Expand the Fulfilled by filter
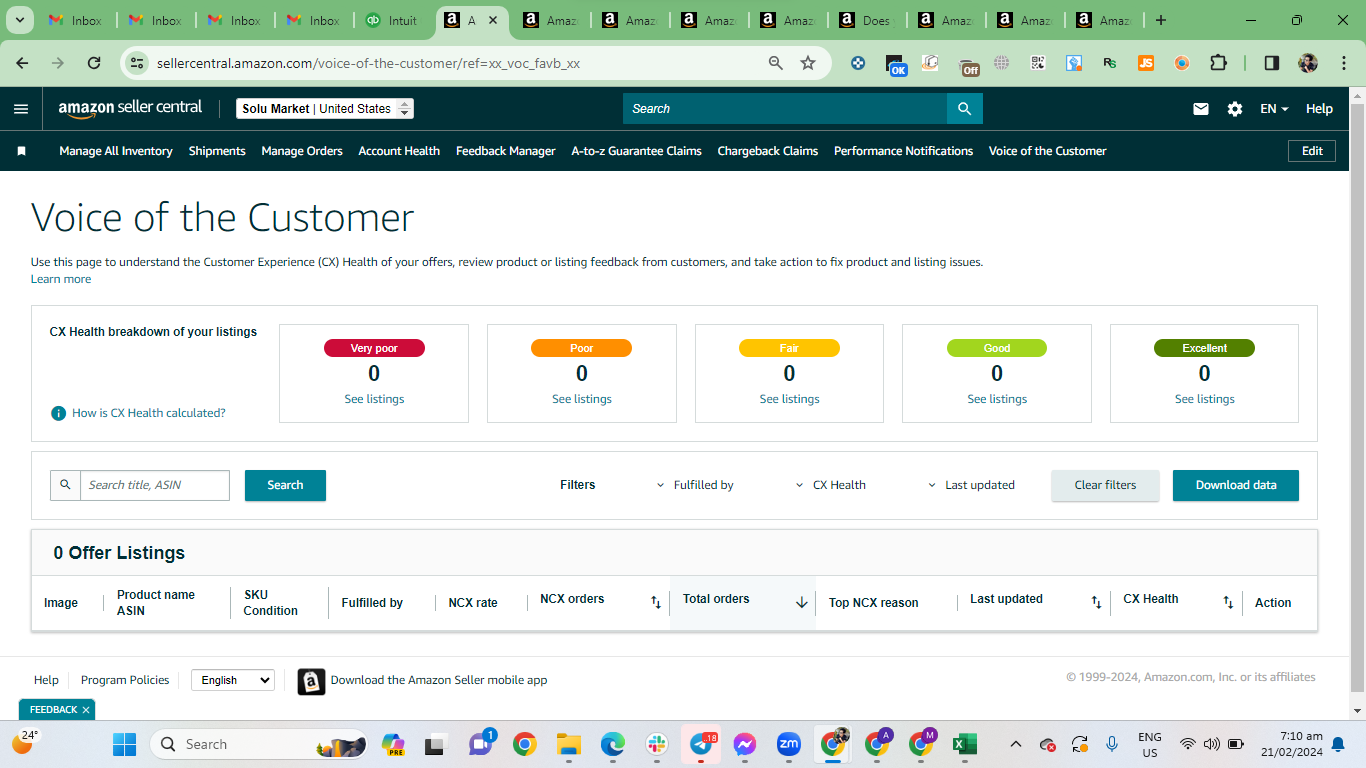The image size is (1366, 768). 695,485
